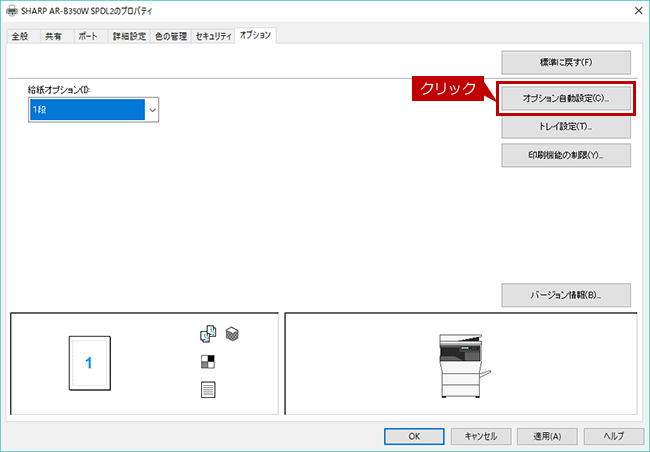Select the 1段 value in combo box

point(87,110)
